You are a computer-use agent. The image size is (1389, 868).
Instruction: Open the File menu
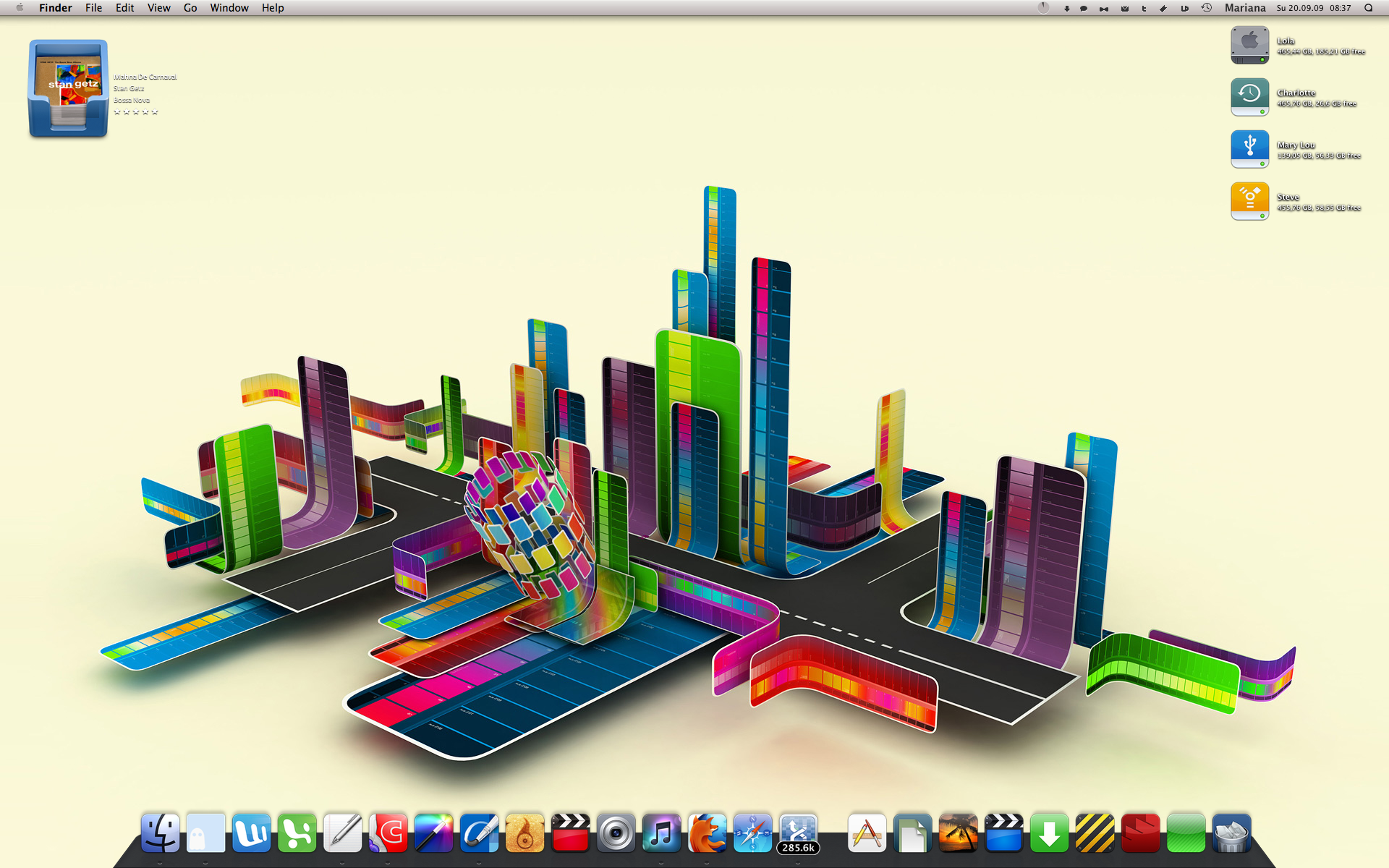[93, 8]
